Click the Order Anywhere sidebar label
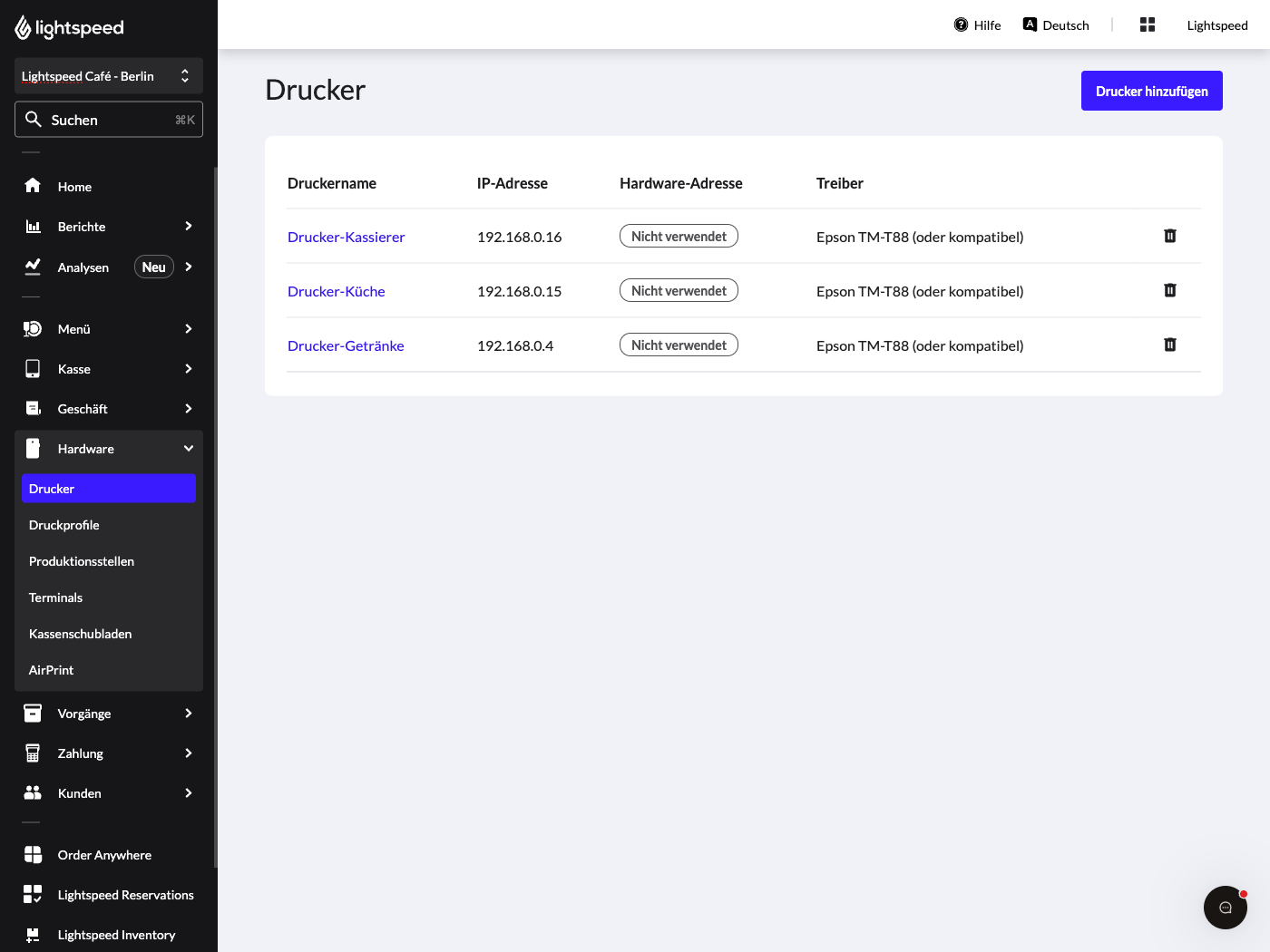Viewport: 1270px width, 952px height. pos(104,855)
